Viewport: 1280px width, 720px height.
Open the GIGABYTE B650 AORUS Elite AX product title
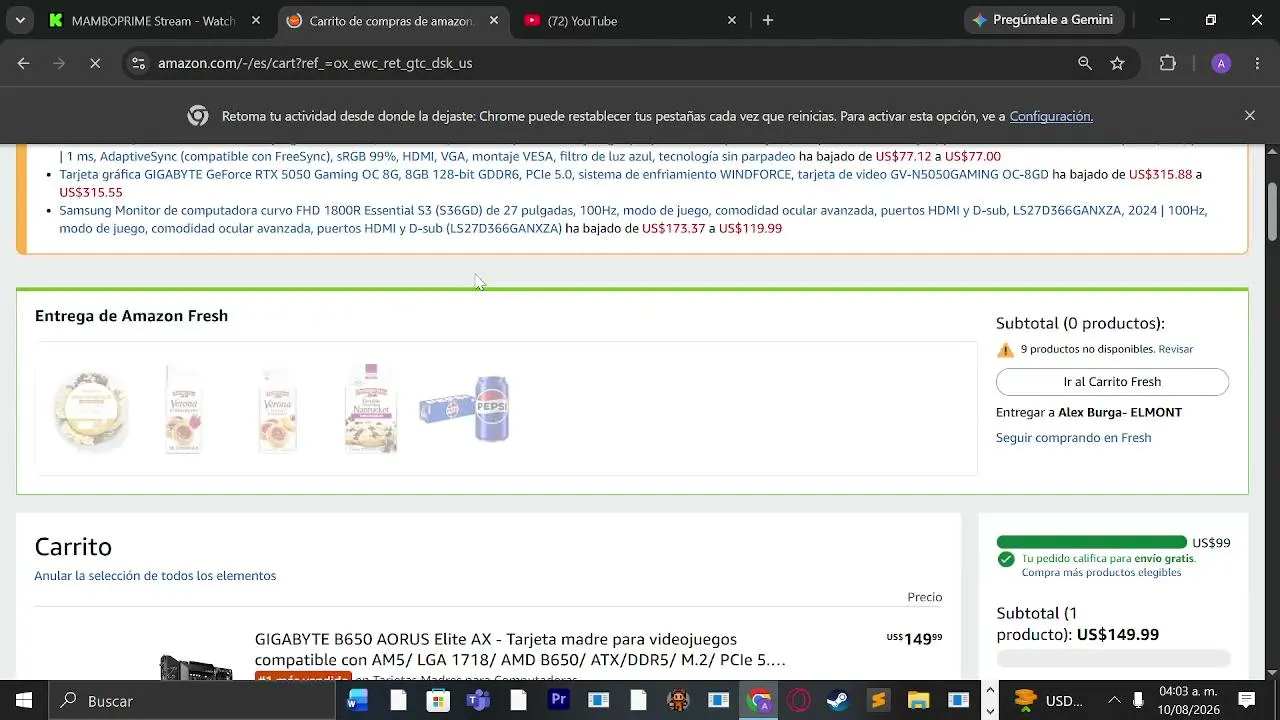(520, 650)
